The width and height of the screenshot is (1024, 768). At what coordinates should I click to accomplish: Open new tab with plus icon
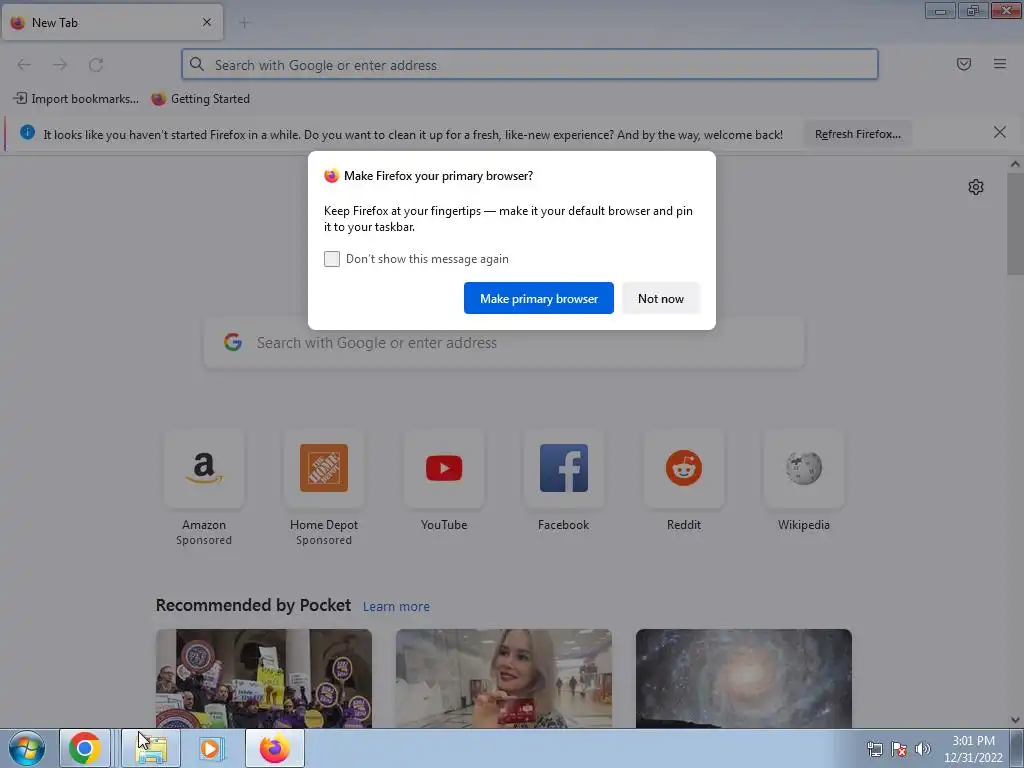[x=244, y=23]
